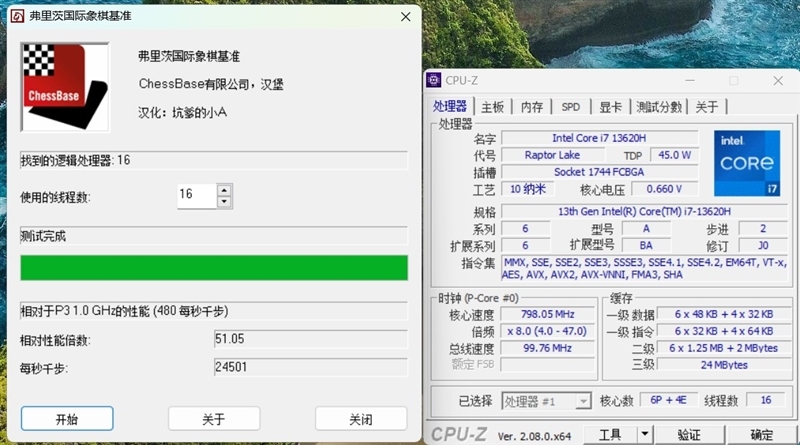This screenshot has width=800, height=445.
Task: Close the Fritz Chess Benchmark window
Action: [x=406, y=17]
